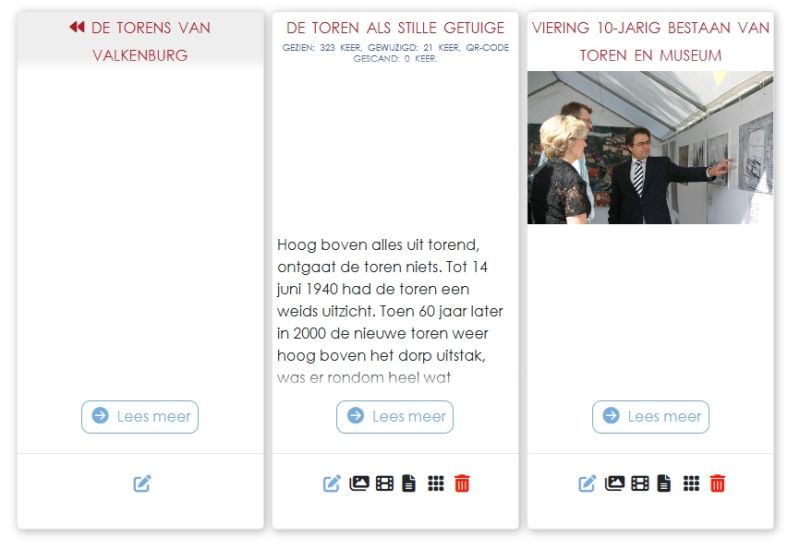Open the document icon in the Viering card
800x548 pixels.
664,483
